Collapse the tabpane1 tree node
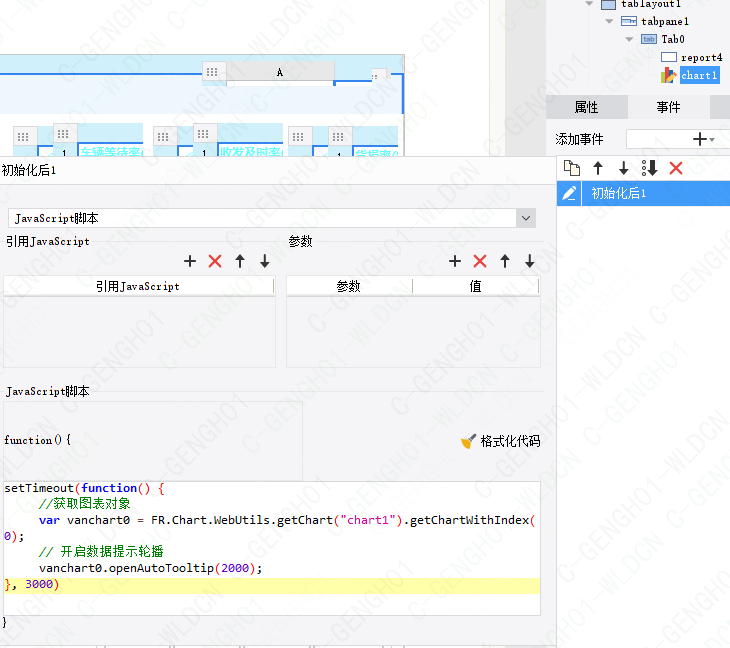 [609, 21]
